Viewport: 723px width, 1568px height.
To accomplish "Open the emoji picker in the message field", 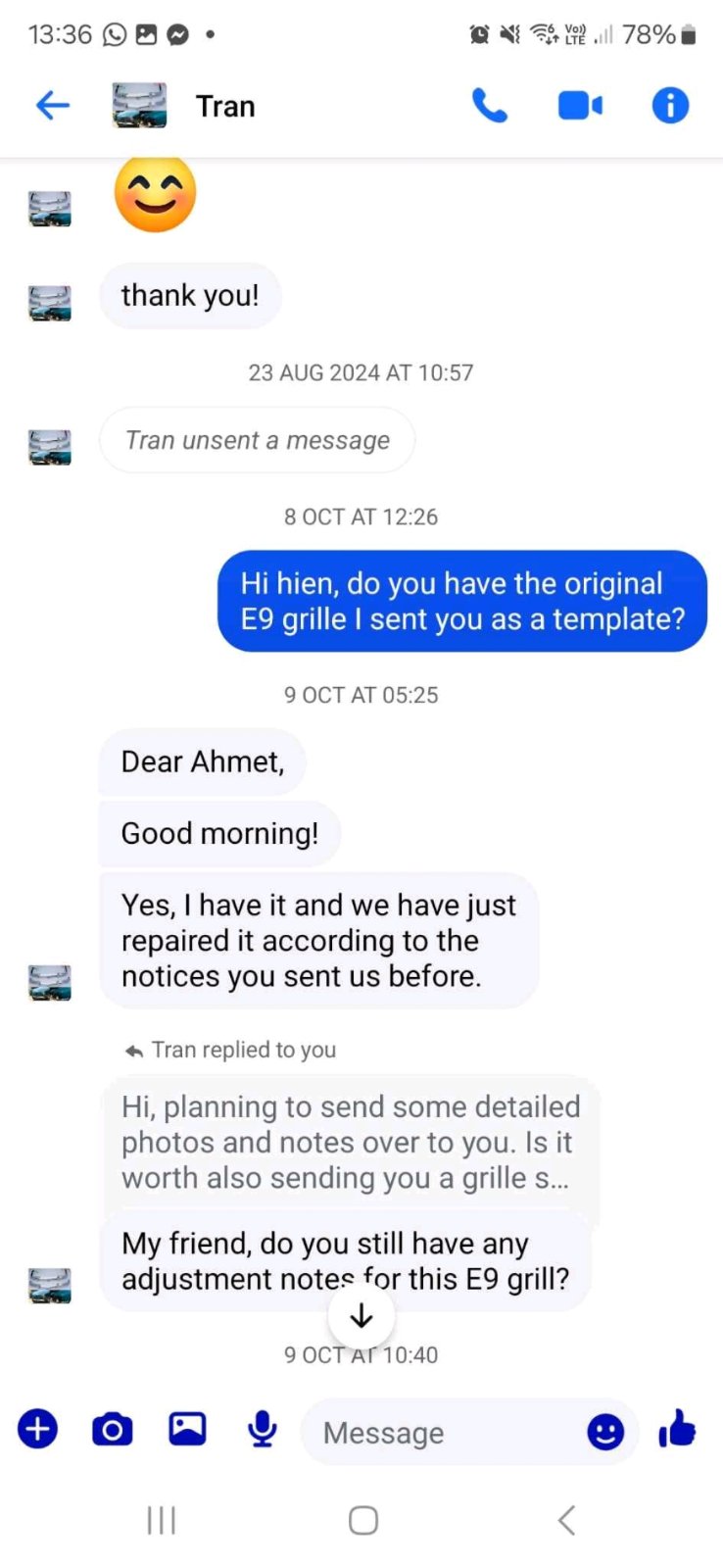I will [x=605, y=1432].
